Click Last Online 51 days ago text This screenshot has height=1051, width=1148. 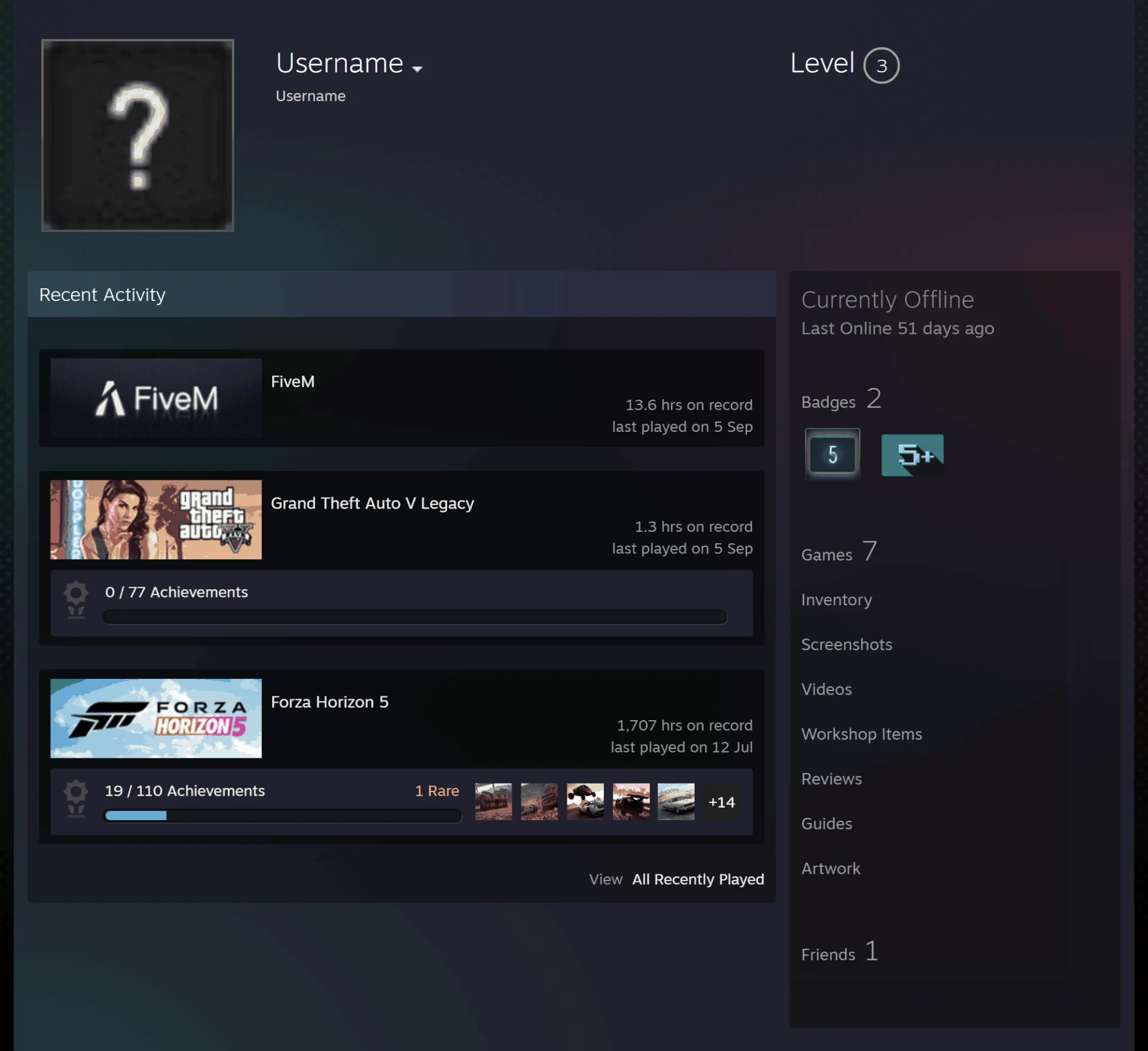[x=897, y=328]
